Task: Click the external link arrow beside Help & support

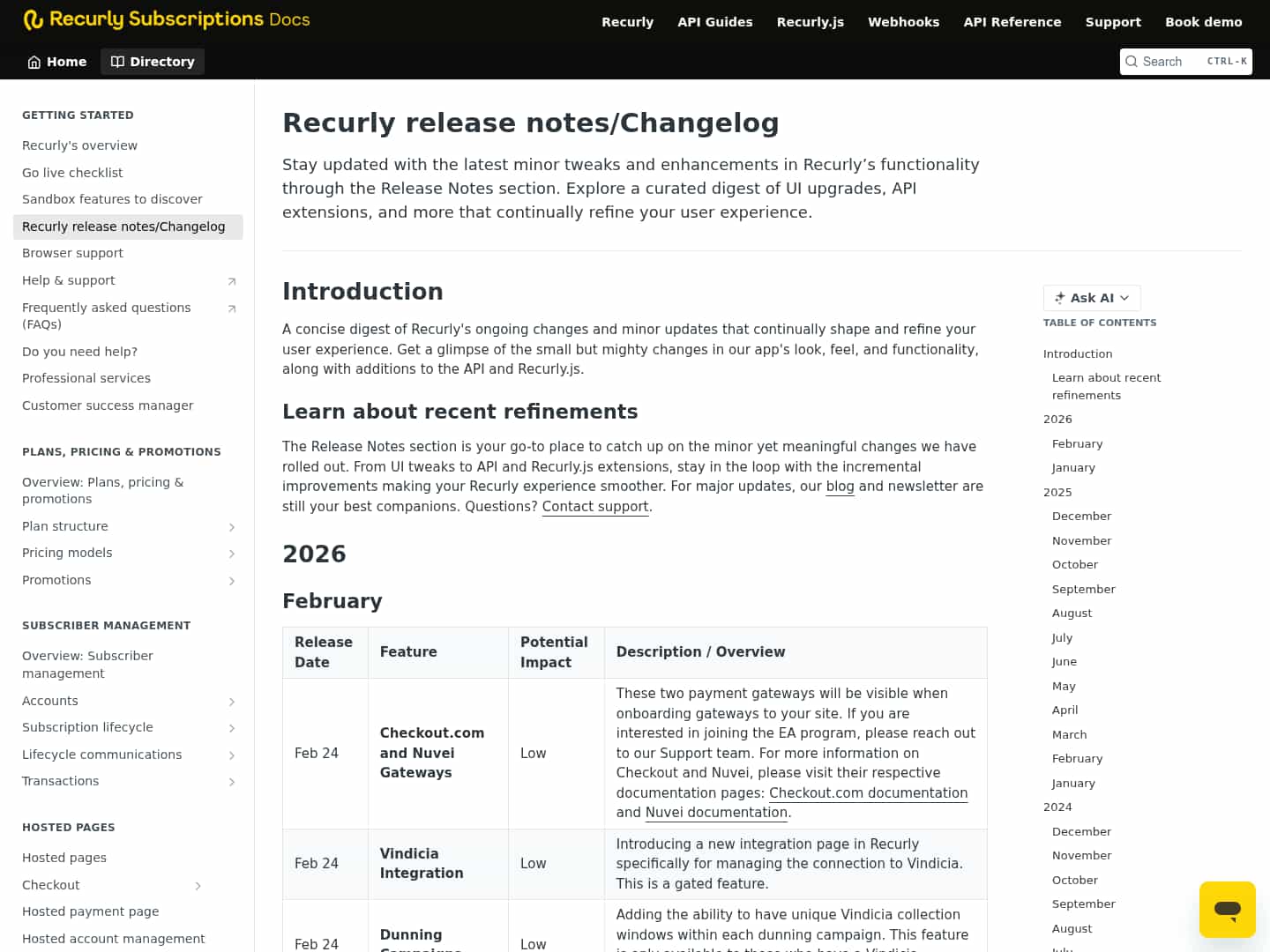Action: pyautogui.click(x=232, y=280)
